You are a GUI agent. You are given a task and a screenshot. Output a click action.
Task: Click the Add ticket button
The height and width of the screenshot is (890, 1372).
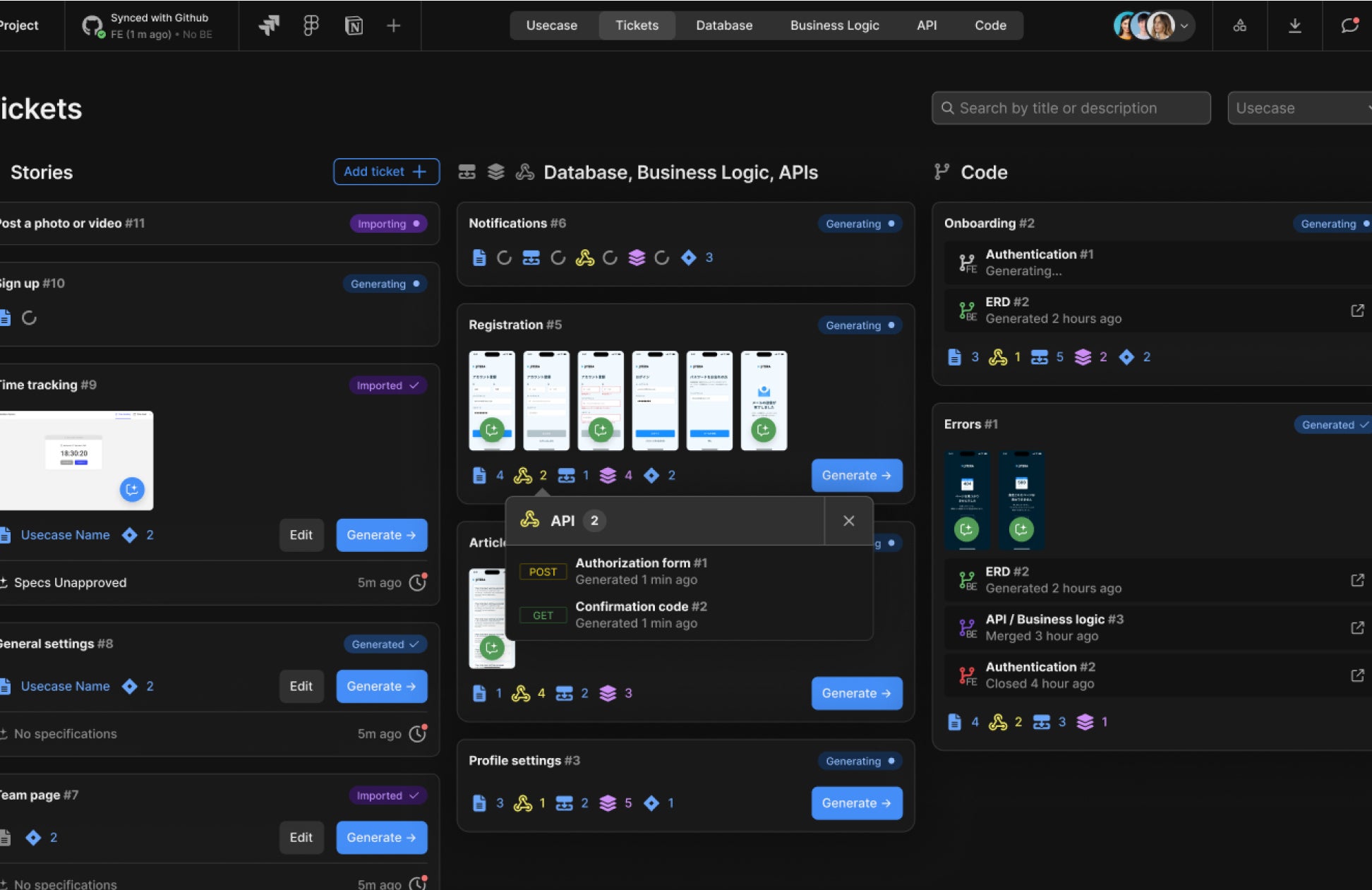pos(386,172)
